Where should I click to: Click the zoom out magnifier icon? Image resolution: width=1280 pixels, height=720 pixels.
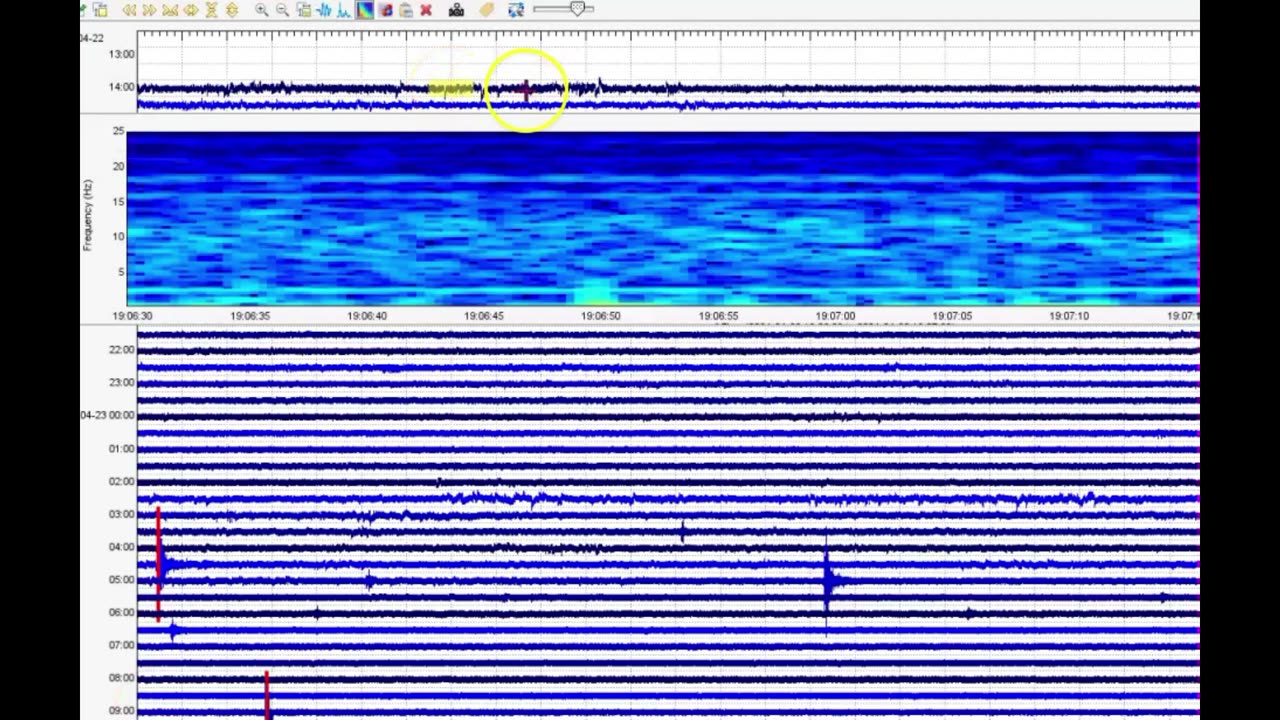283,10
